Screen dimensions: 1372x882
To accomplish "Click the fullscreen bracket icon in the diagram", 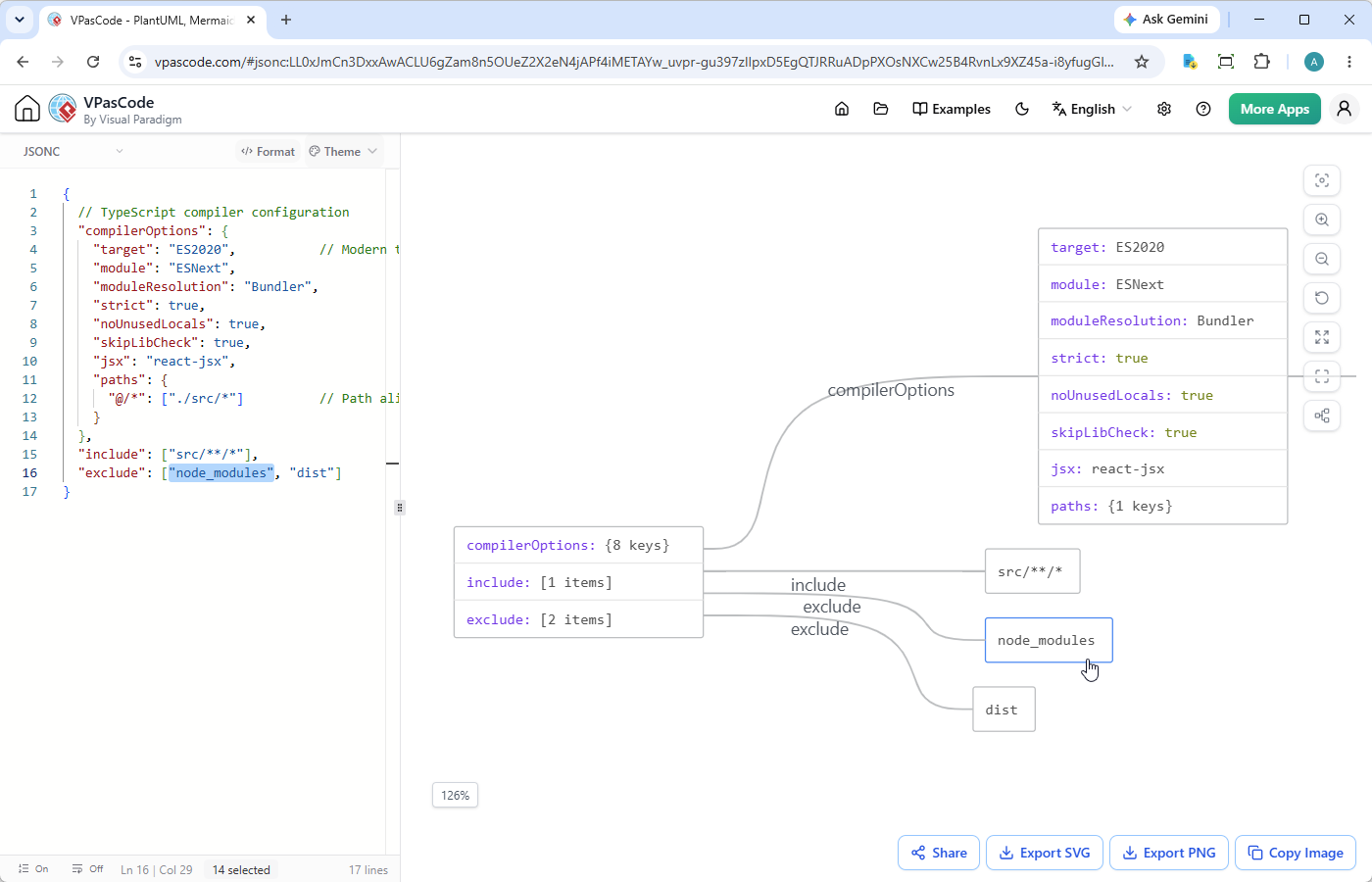I will coord(1322,376).
